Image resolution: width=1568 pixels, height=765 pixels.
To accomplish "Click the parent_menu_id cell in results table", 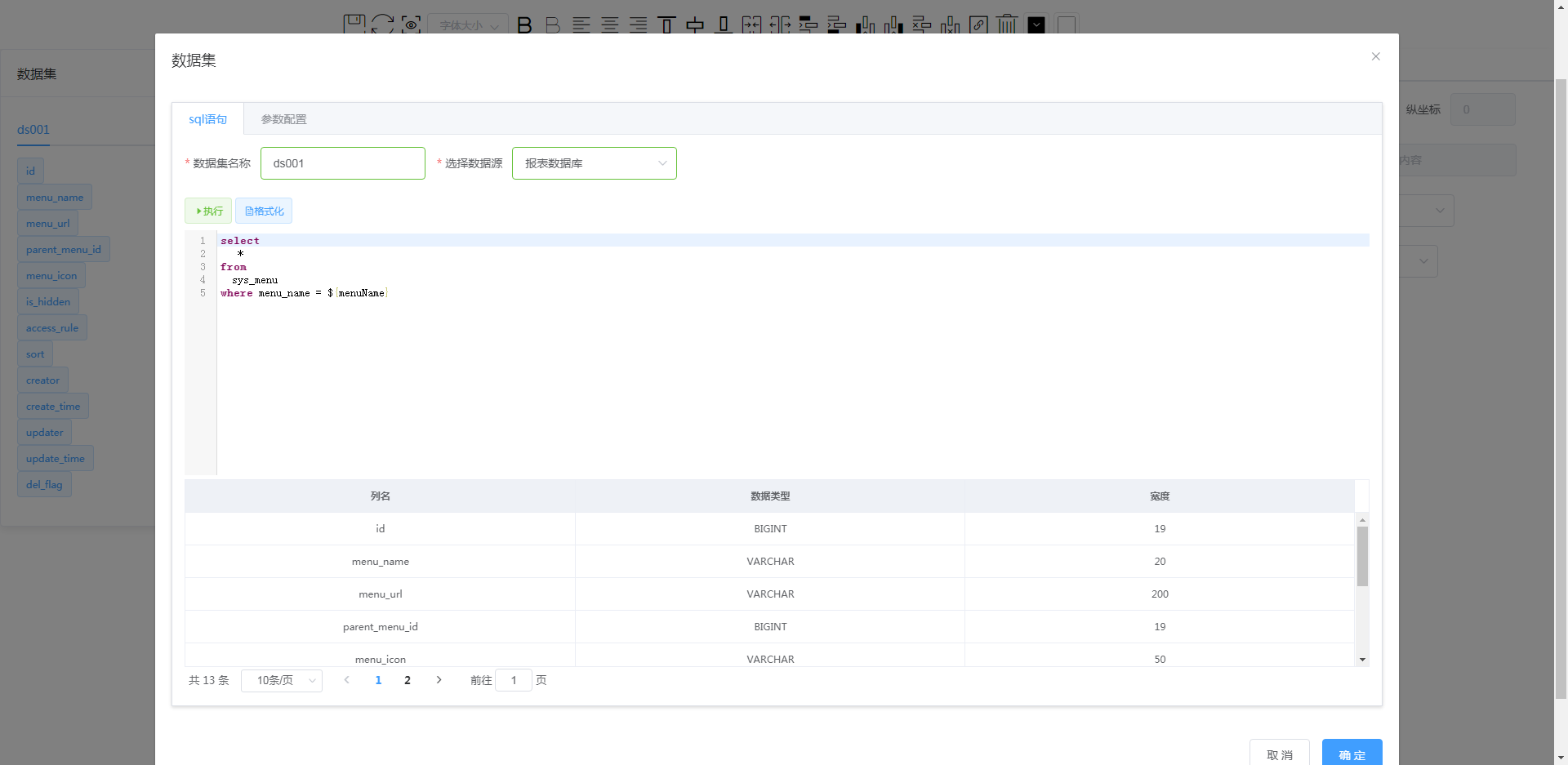I will pyautogui.click(x=381, y=627).
